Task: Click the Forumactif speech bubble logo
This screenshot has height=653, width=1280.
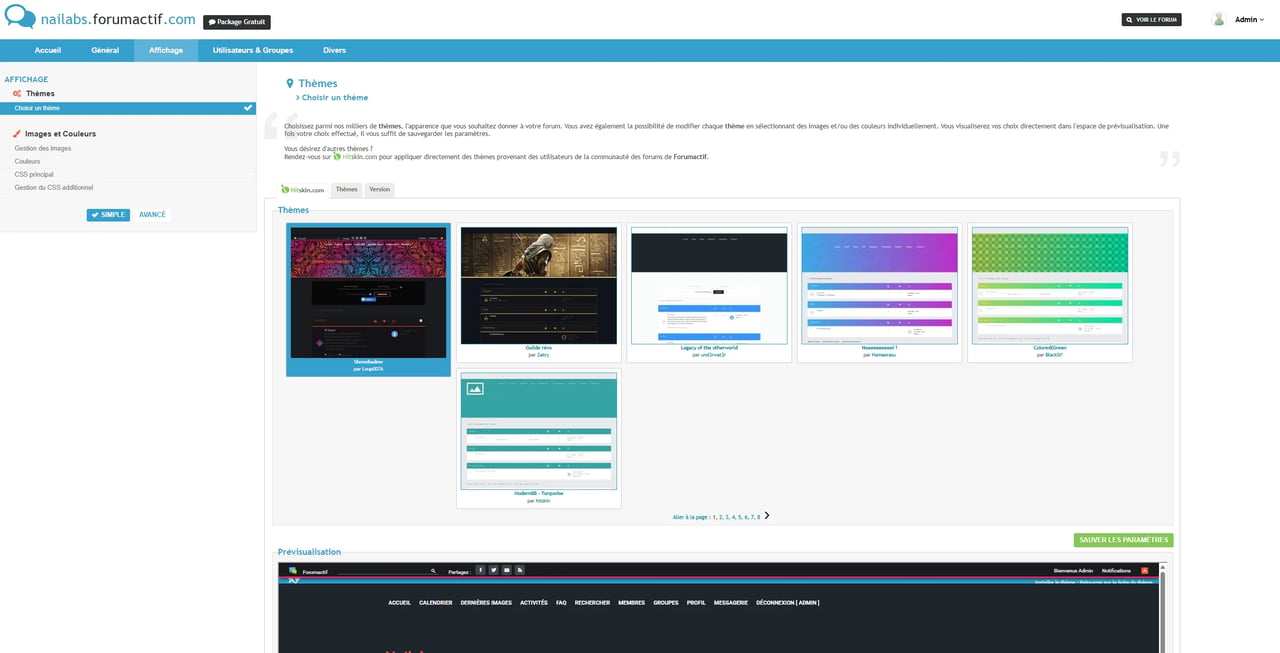Action: pyautogui.click(x=20, y=18)
